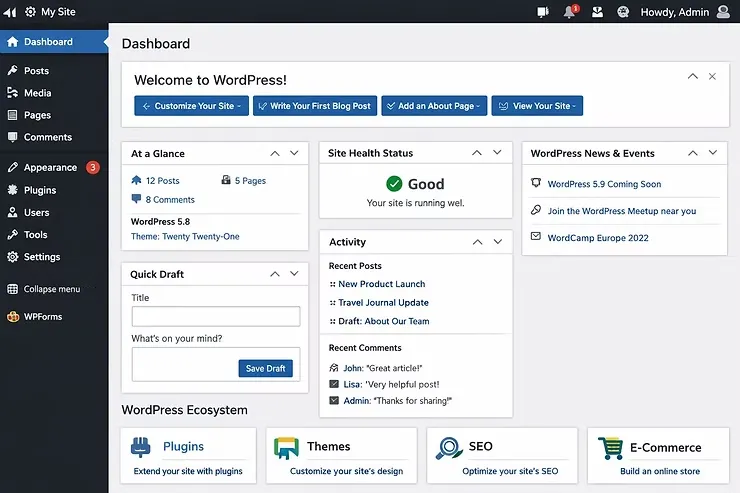
Task: Click John's Great article comment
Action: [383, 368]
